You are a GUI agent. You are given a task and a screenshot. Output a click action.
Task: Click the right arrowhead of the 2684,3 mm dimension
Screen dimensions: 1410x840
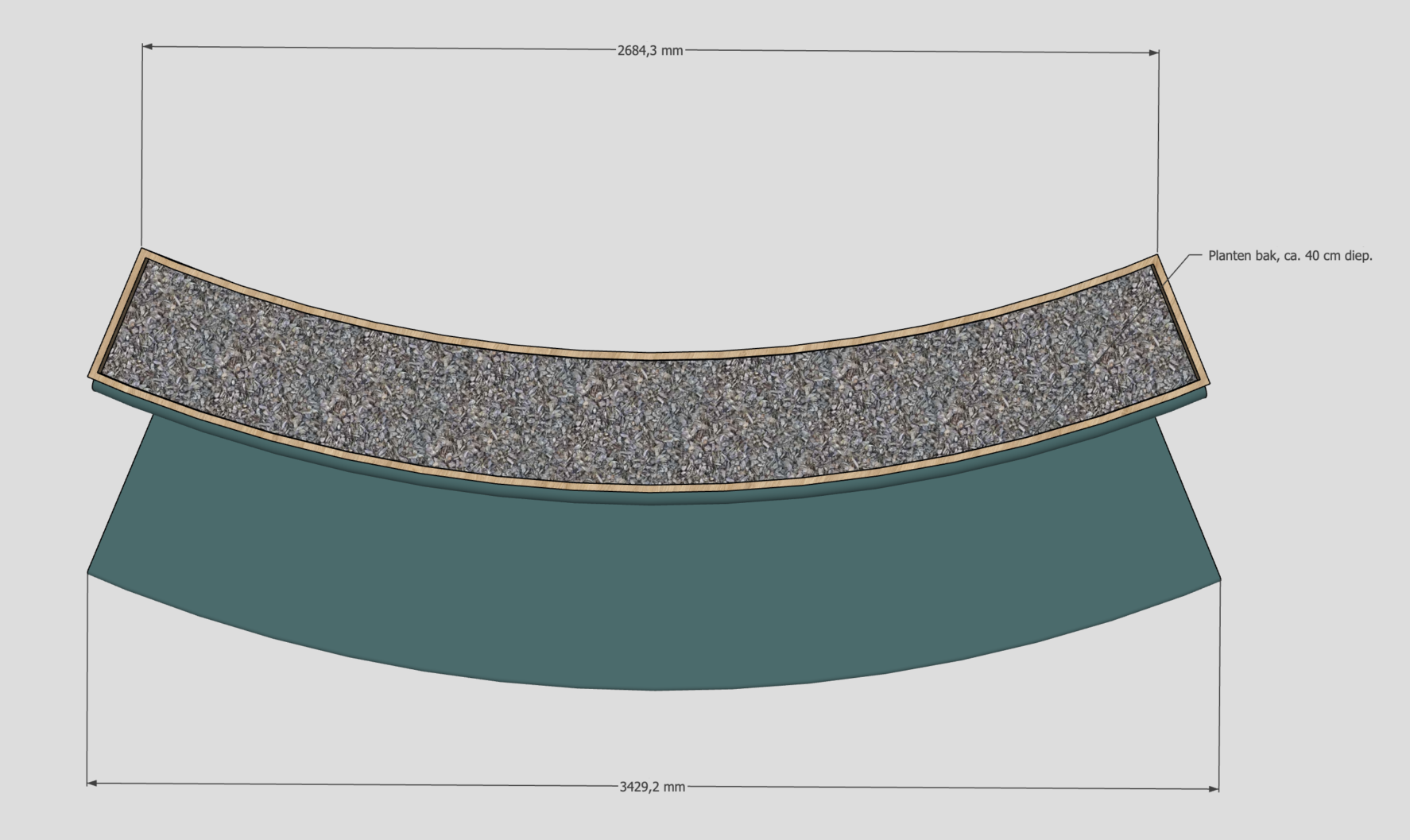1153,53
